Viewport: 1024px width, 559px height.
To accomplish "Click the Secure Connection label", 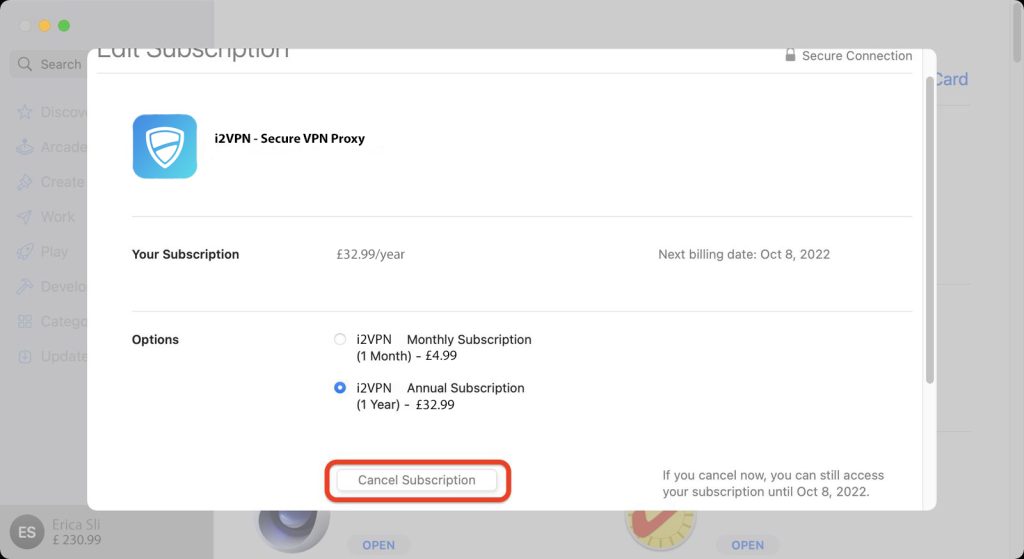I will pos(857,56).
